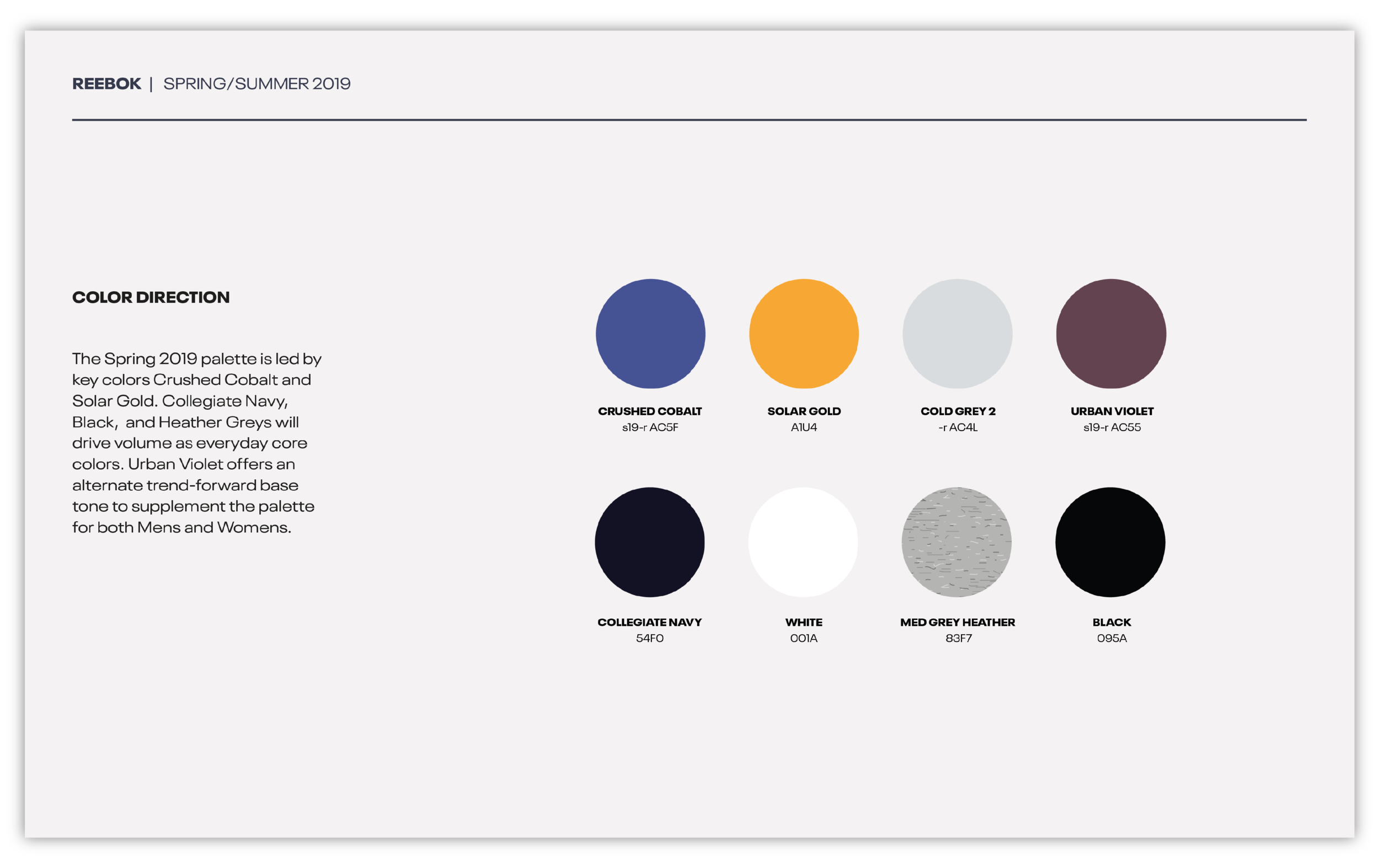Click the code s19-r AC5F
Image resolution: width=1379 pixels, height=868 pixels.
[x=650, y=427]
